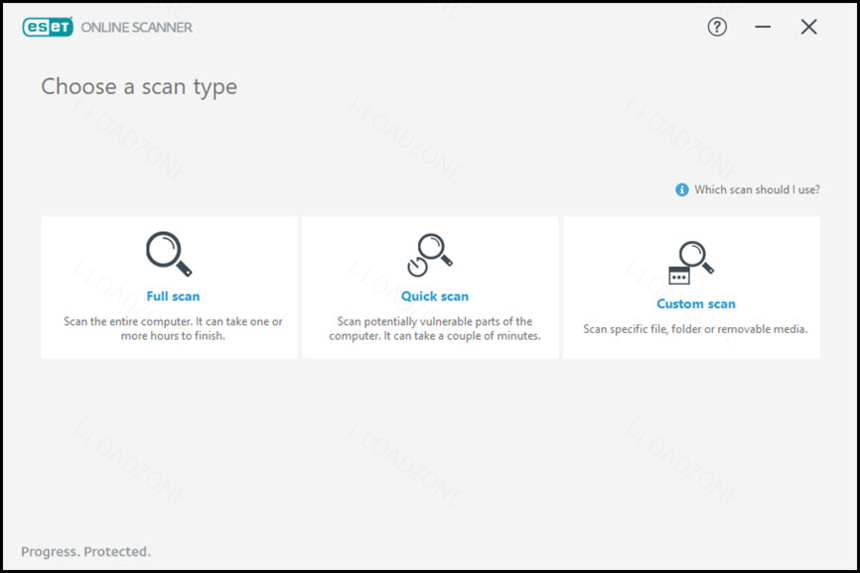Click the blue info icon beside Which scan
The width and height of the screenshot is (860, 573).
[x=682, y=190]
